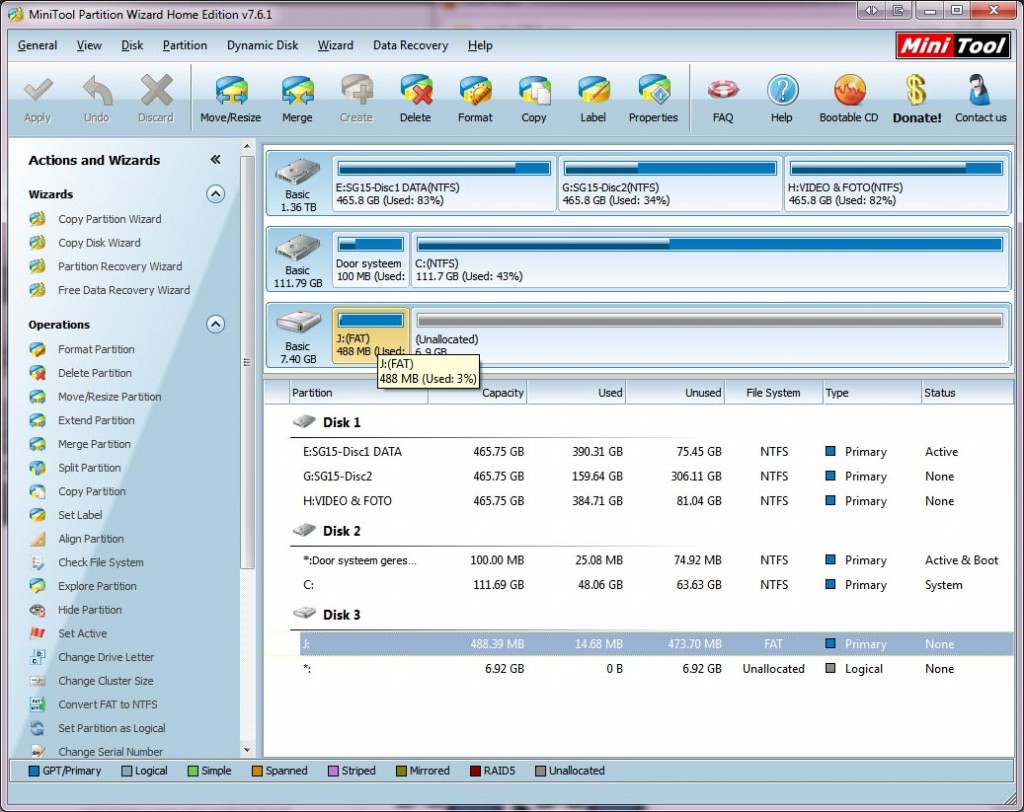This screenshot has height=812, width=1024.
Task: Click the Bootable CD icon
Action: pyautogui.click(x=849, y=90)
